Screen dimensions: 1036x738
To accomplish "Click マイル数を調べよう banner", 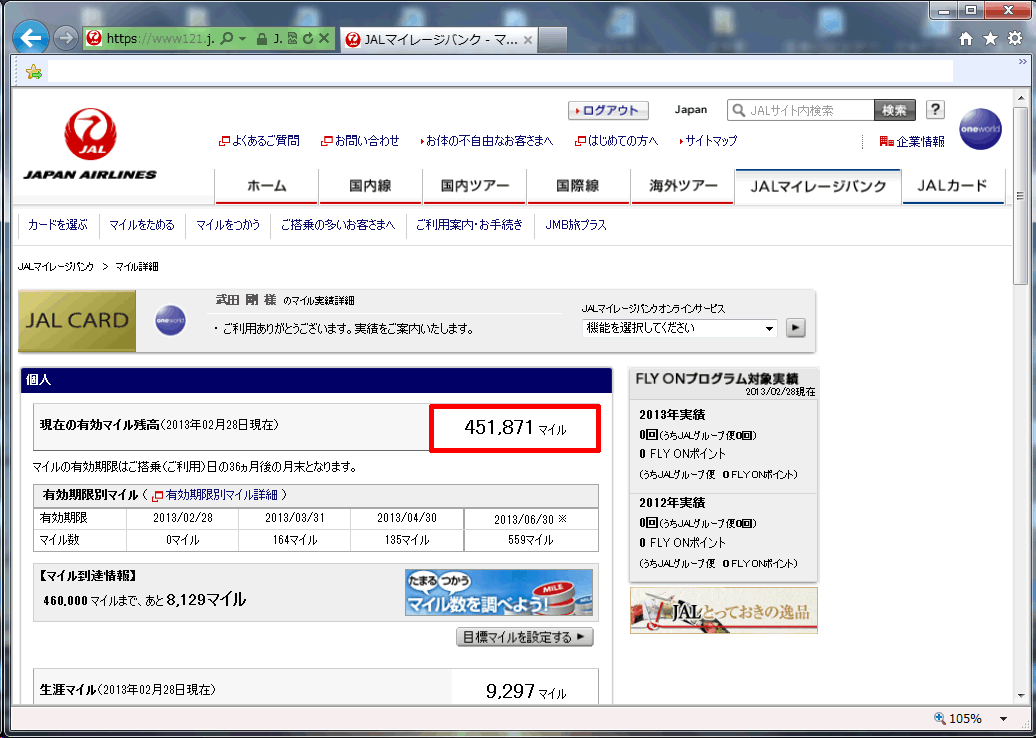I will click(499, 593).
